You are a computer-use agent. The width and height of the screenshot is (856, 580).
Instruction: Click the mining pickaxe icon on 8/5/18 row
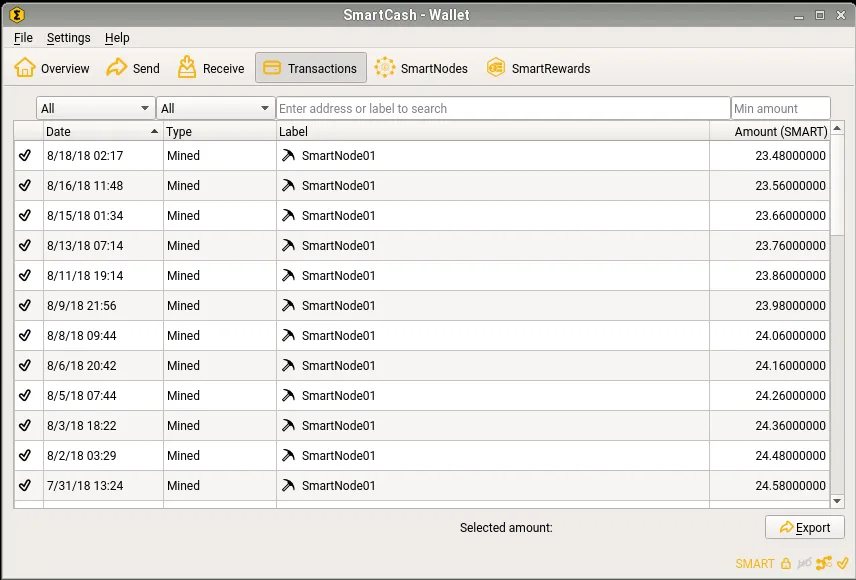coord(288,395)
